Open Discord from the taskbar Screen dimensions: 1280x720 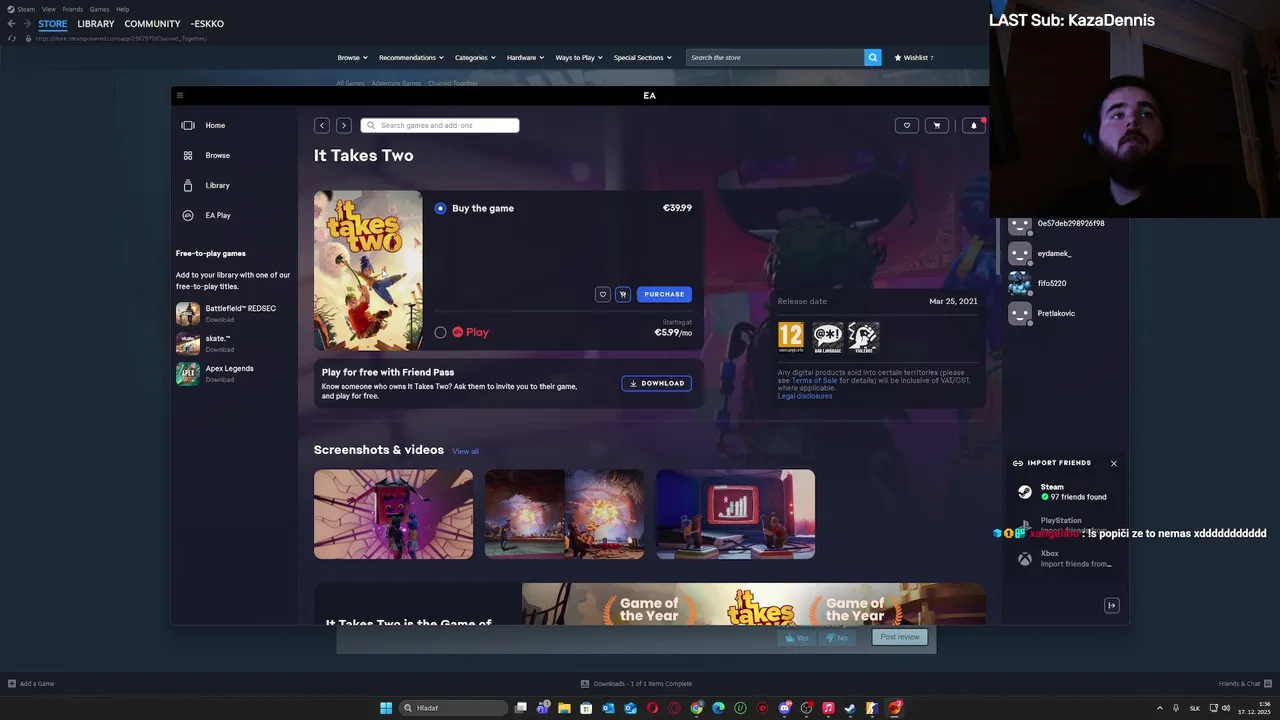(x=785, y=708)
